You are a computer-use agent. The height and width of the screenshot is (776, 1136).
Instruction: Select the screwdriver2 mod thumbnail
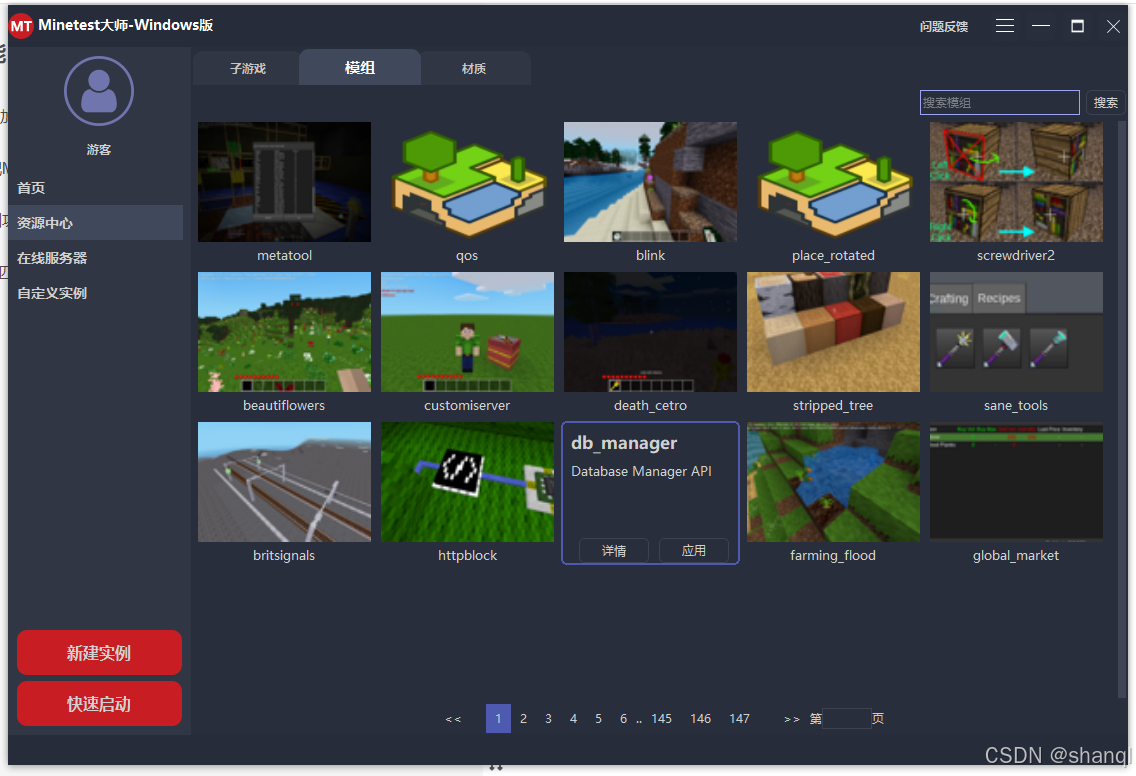(x=1016, y=182)
